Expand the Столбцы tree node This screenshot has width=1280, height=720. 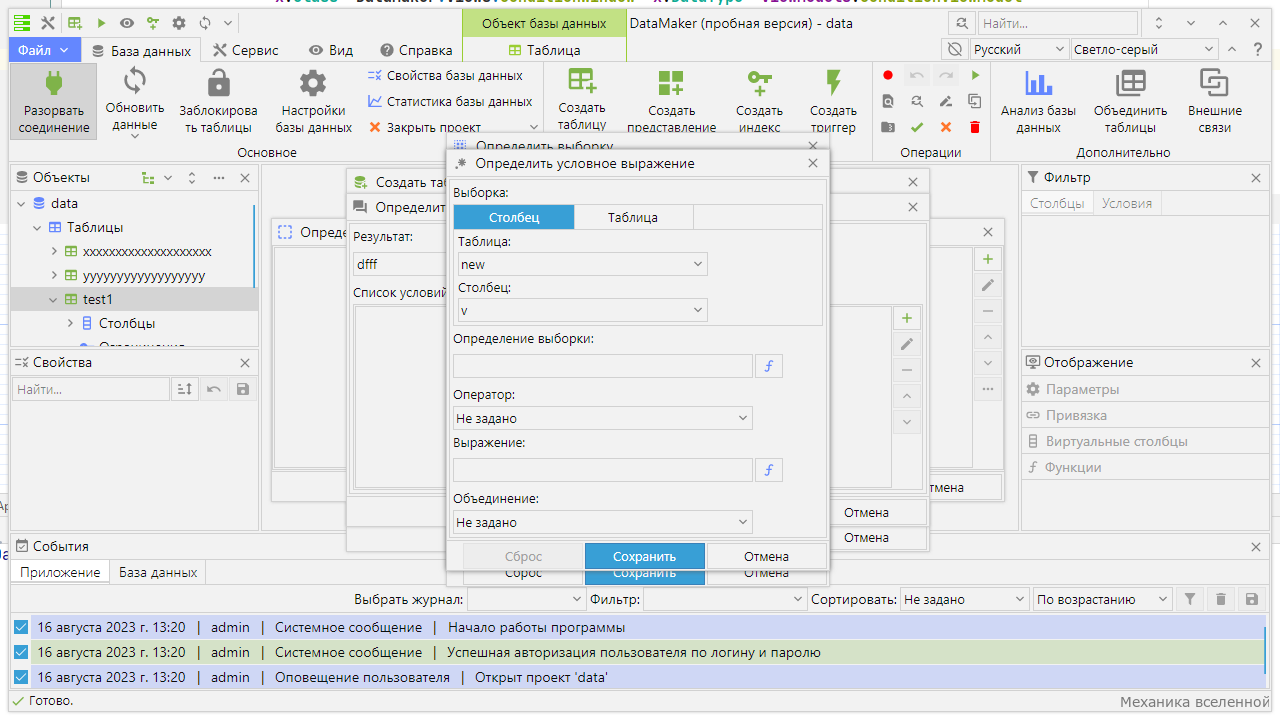[x=71, y=323]
